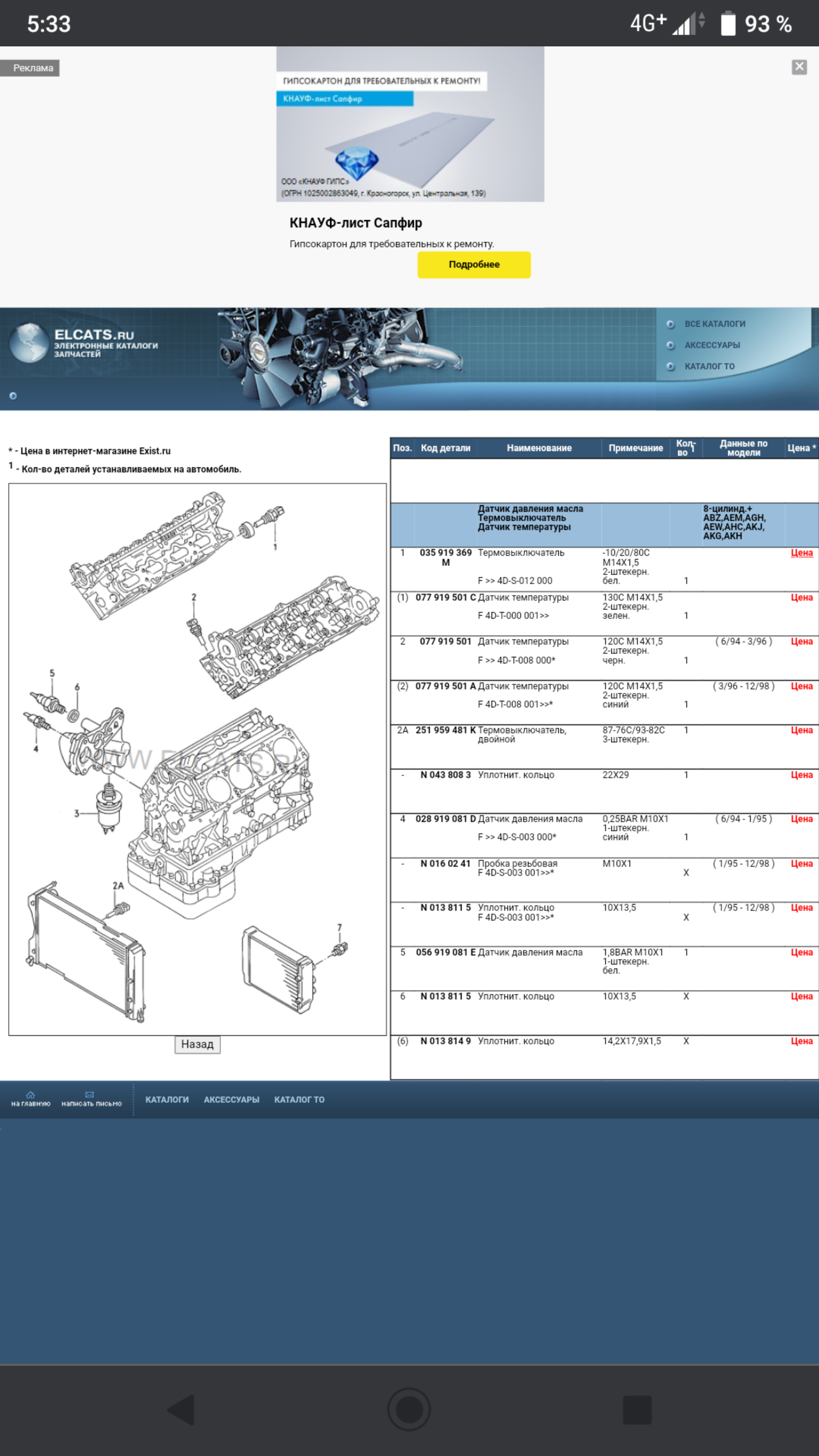Select КАТАЛОГИ in the footer bar

click(167, 1100)
